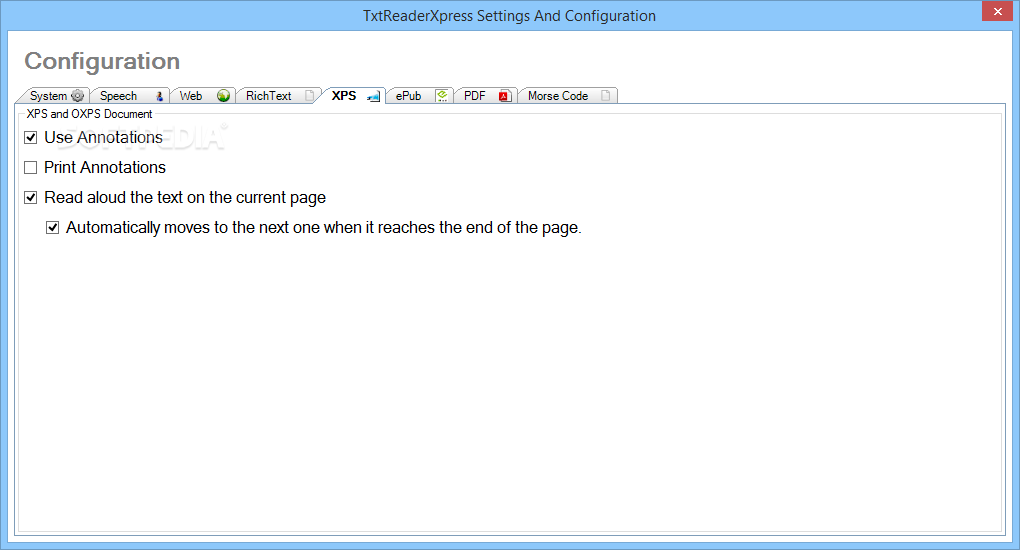Click the green ePub icon
This screenshot has height=550, width=1020.
442,96
